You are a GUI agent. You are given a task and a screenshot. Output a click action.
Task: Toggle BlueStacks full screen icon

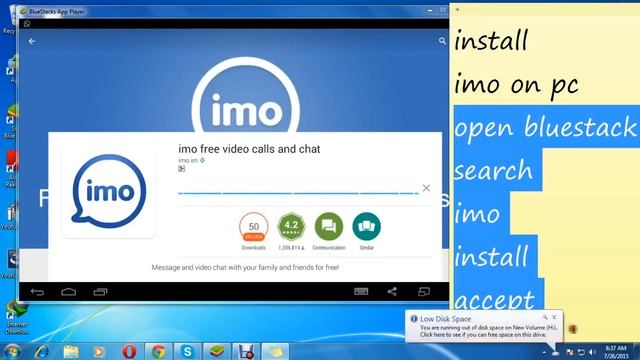point(424,291)
